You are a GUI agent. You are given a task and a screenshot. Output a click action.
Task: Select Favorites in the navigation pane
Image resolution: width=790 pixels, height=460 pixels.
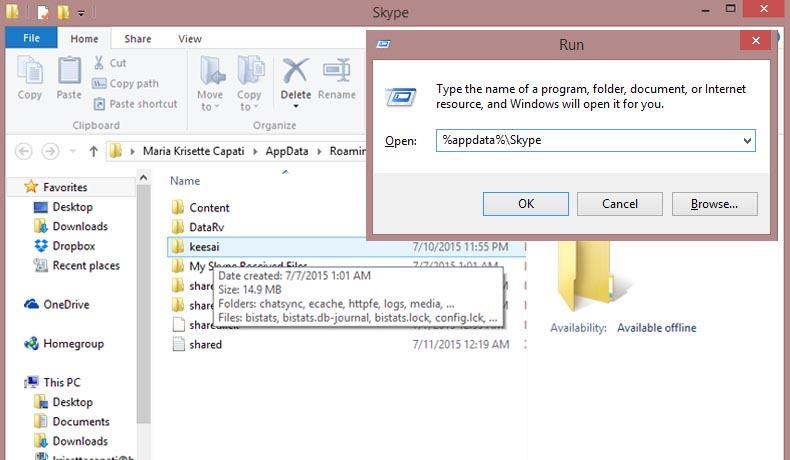click(65, 187)
